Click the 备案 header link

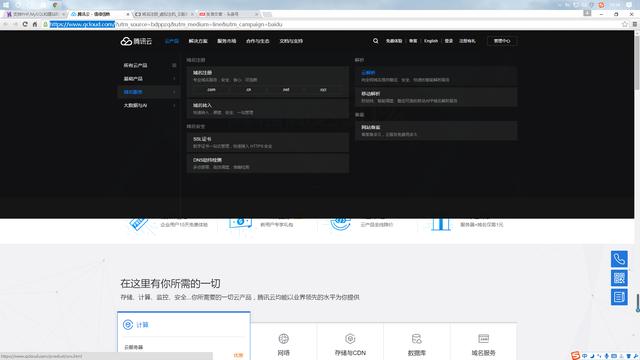pyautogui.click(x=413, y=41)
